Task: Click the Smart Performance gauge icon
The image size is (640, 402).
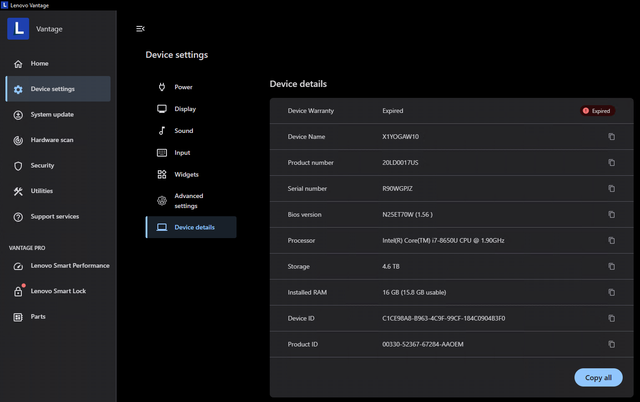Action: pos(18,266)
